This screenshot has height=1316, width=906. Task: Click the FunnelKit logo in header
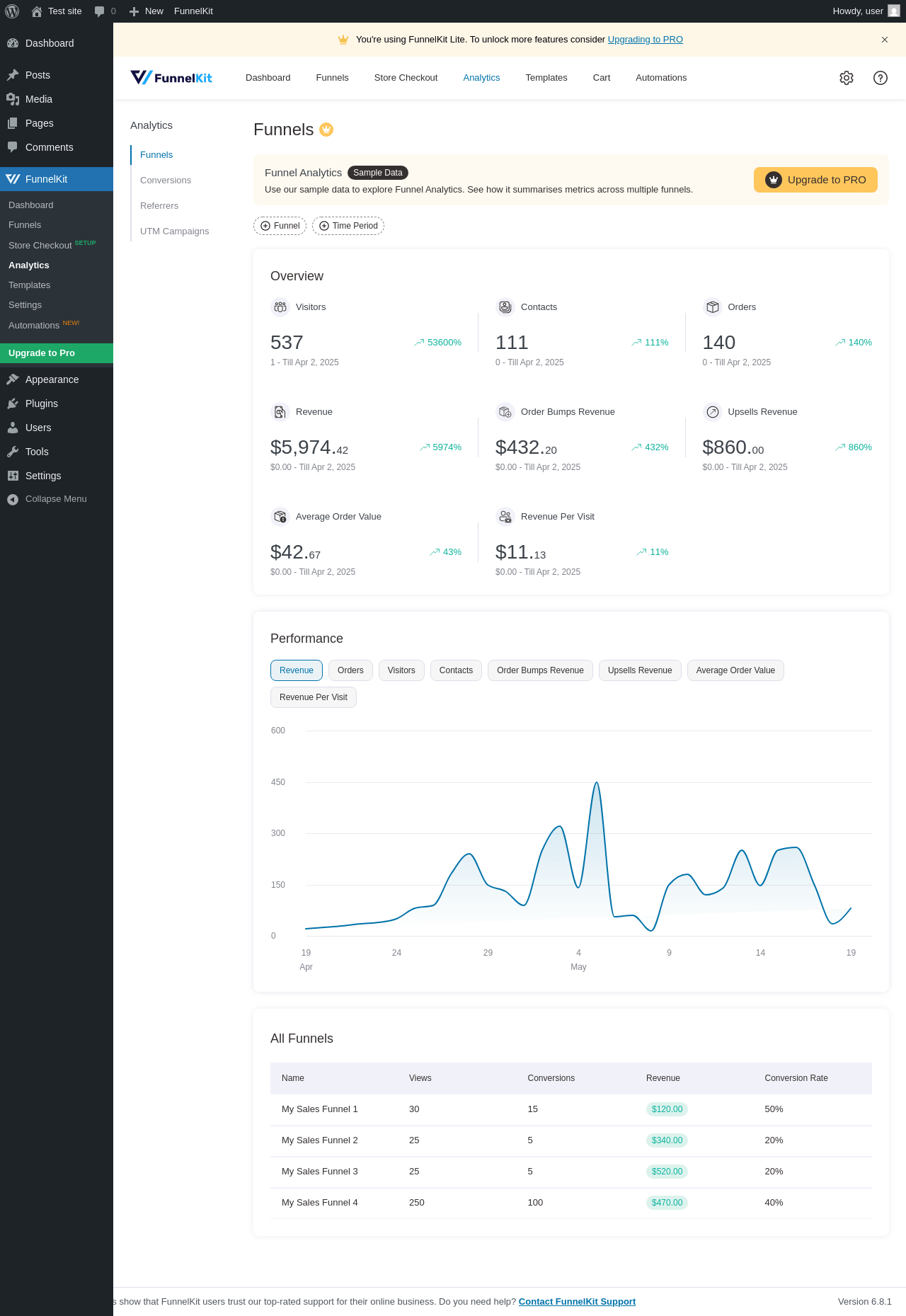click(171, 78)
